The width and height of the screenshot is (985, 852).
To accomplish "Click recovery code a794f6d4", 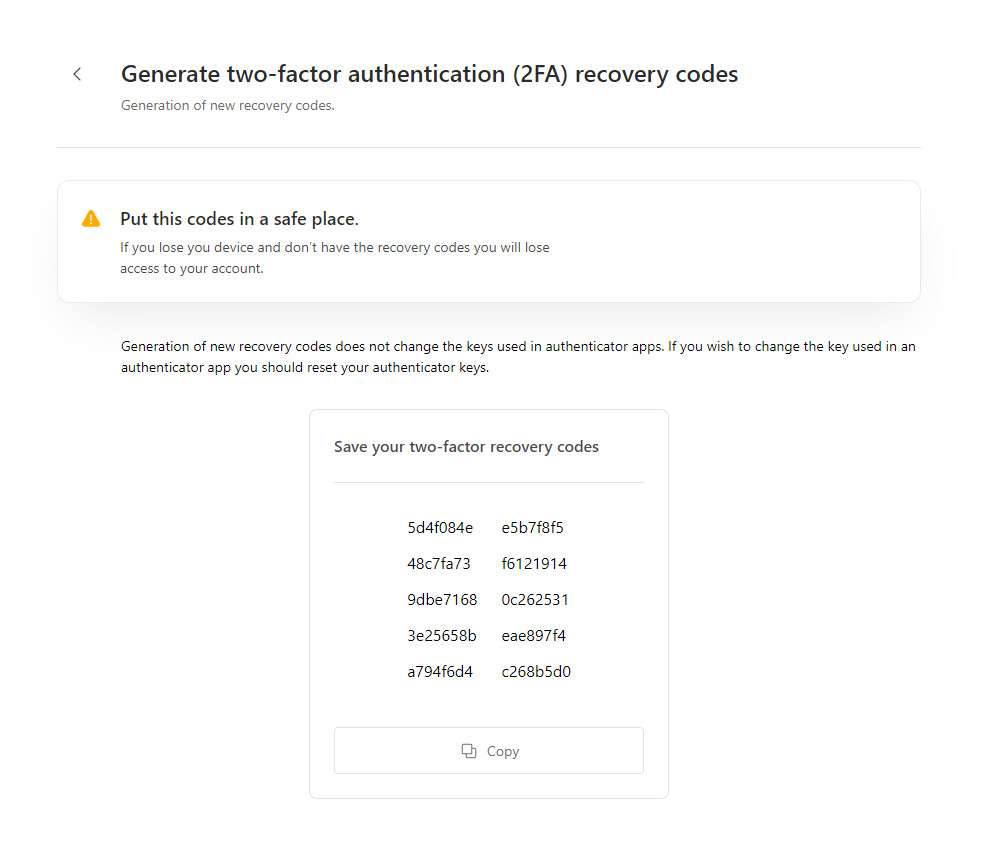I will click(x=440, y=672).
